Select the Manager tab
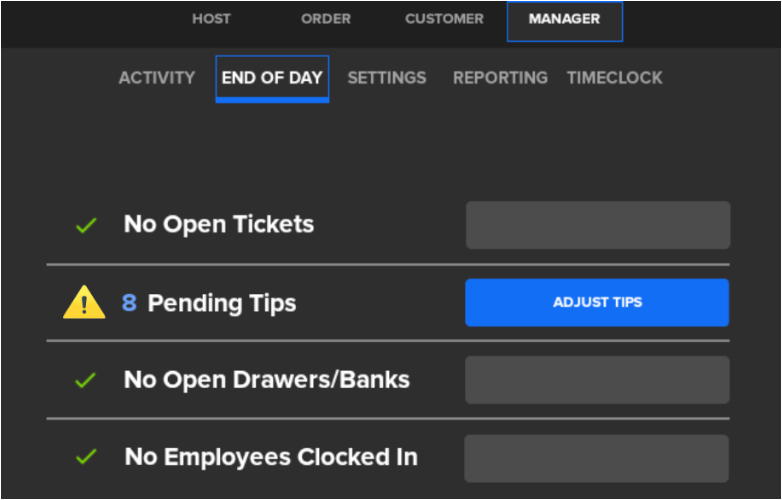Viewport: 782px width, 500px height. [x=564, y=20]
